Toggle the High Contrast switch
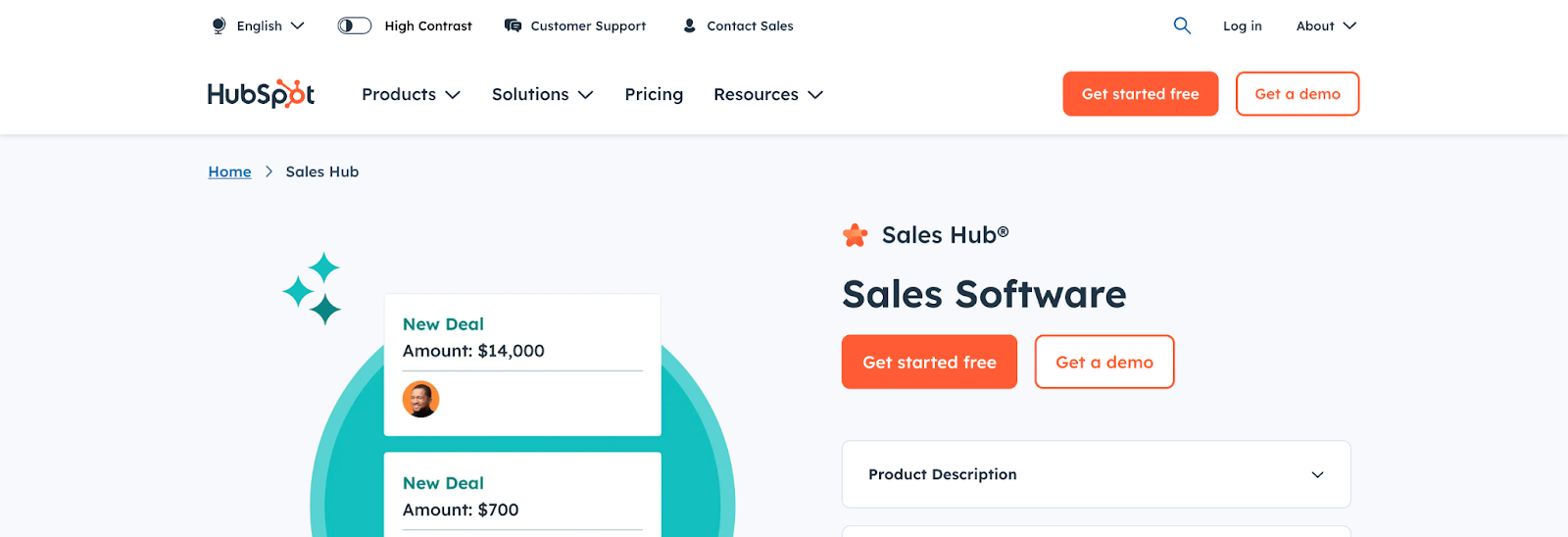Image resolution: width=1568 pixels, height=537 pixels. [x=355, y=25]
